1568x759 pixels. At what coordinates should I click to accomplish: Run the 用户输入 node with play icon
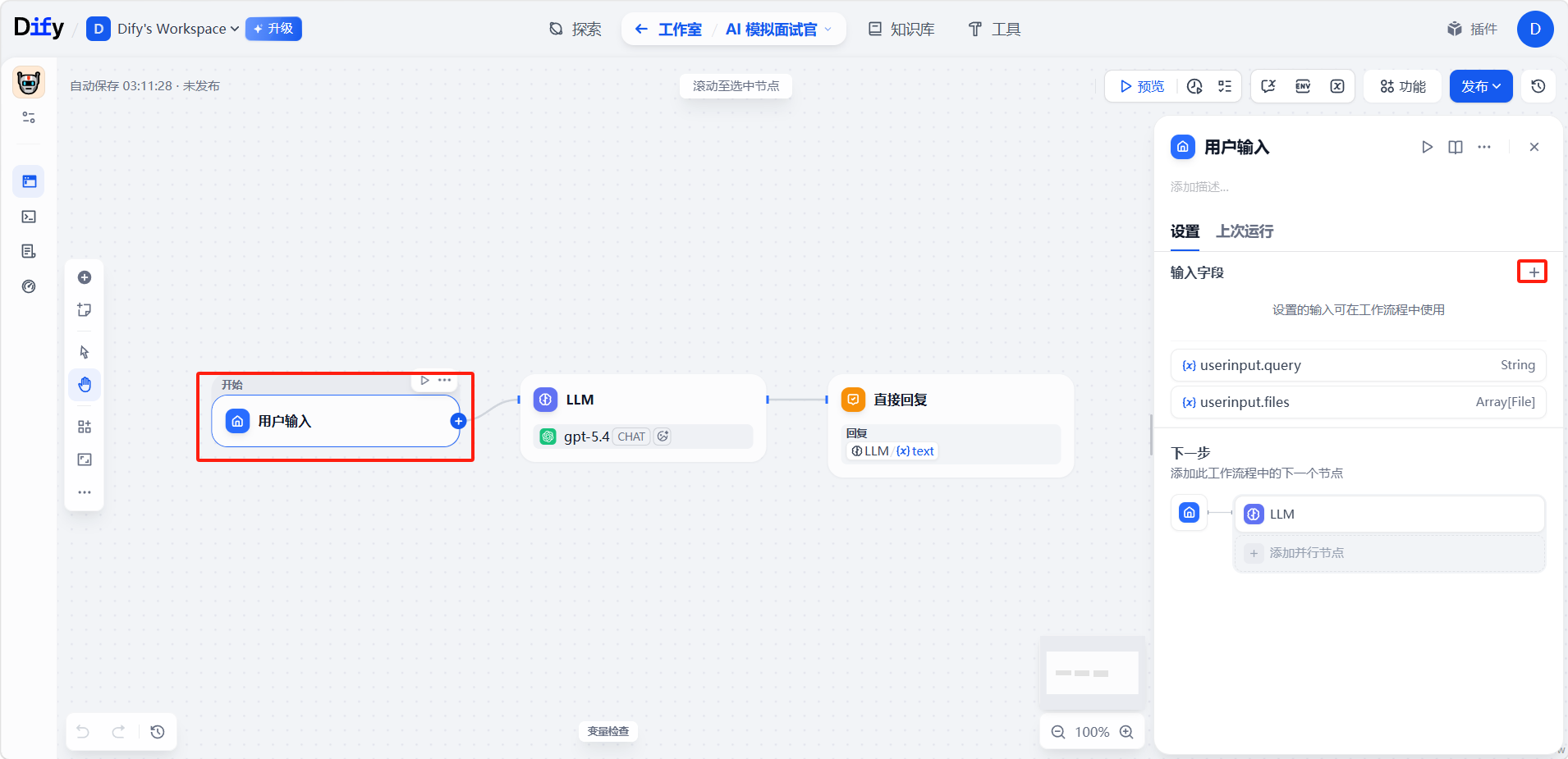click(1427, 147)
